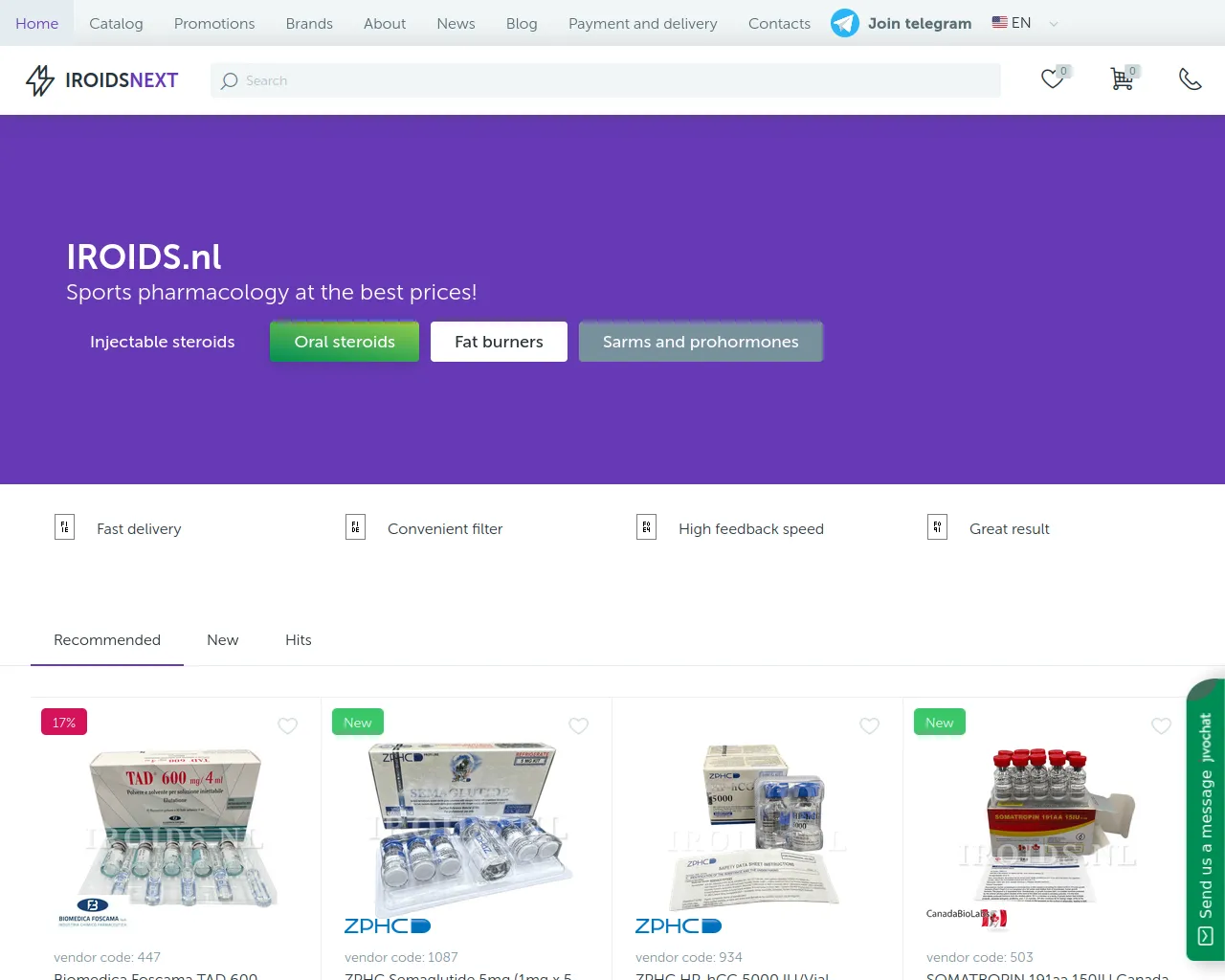The height and width of the screenshot is (980, 1225).
Task: Open the Send us a message chat widget
Action: (1205, 820)
